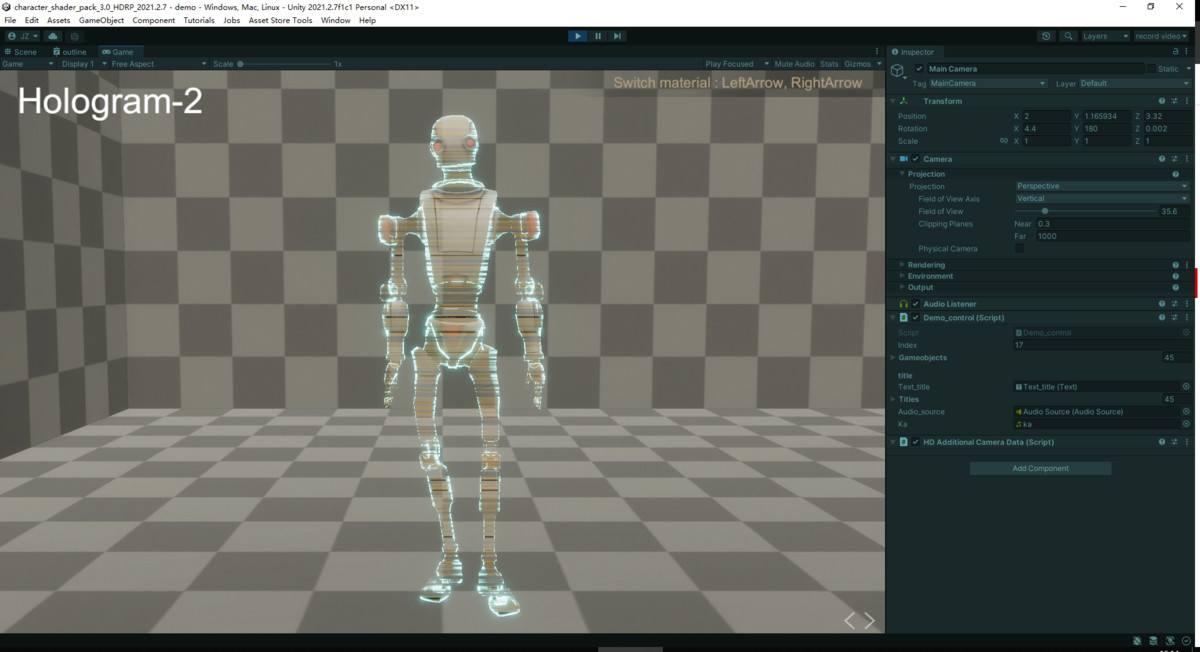1200x652 pixels.
Task: Pause the game playback
Action: point(597,35)
